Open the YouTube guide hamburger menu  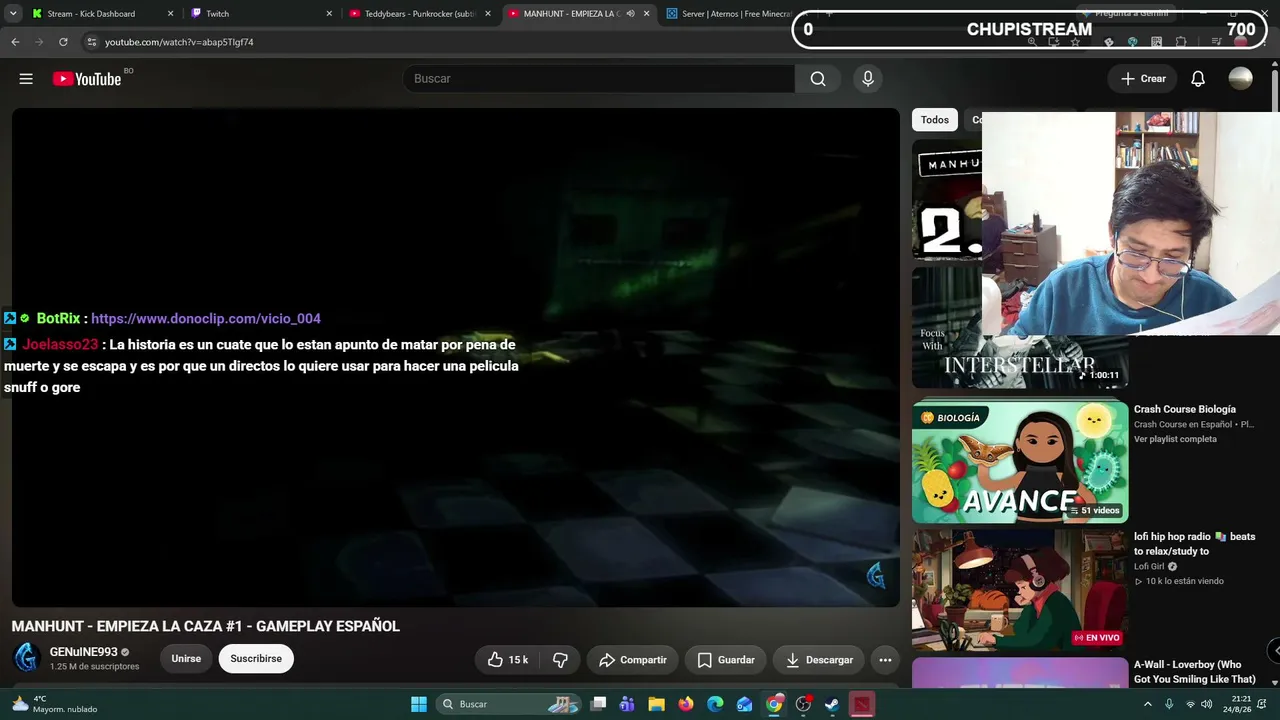point(26,79)
